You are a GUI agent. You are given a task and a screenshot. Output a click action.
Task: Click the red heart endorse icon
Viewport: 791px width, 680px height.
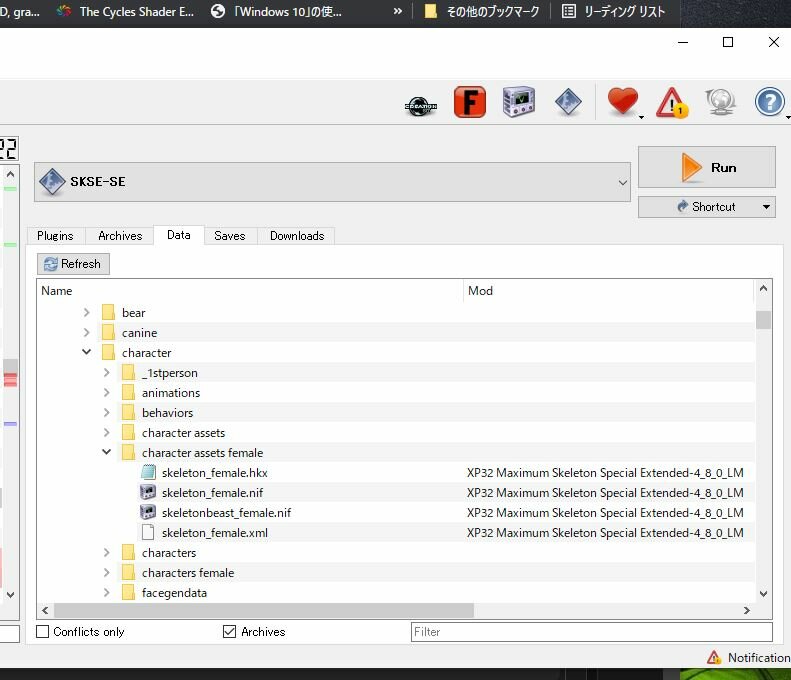coord(623,101)
